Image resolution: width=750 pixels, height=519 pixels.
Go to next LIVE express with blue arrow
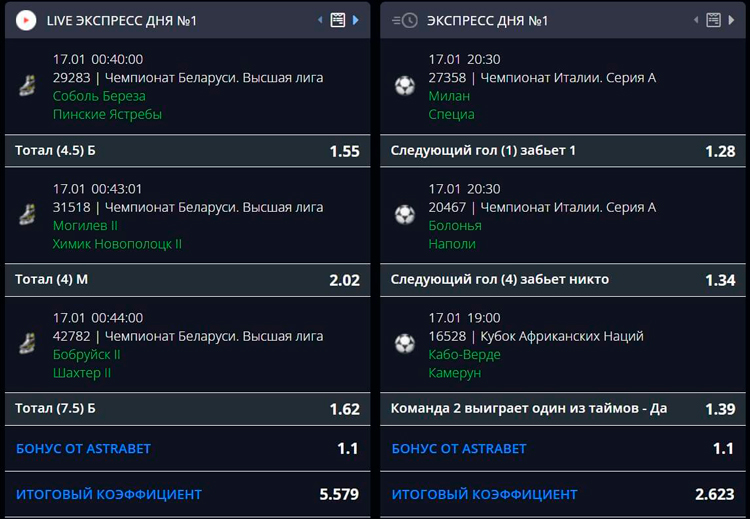(x=355, y=20)
